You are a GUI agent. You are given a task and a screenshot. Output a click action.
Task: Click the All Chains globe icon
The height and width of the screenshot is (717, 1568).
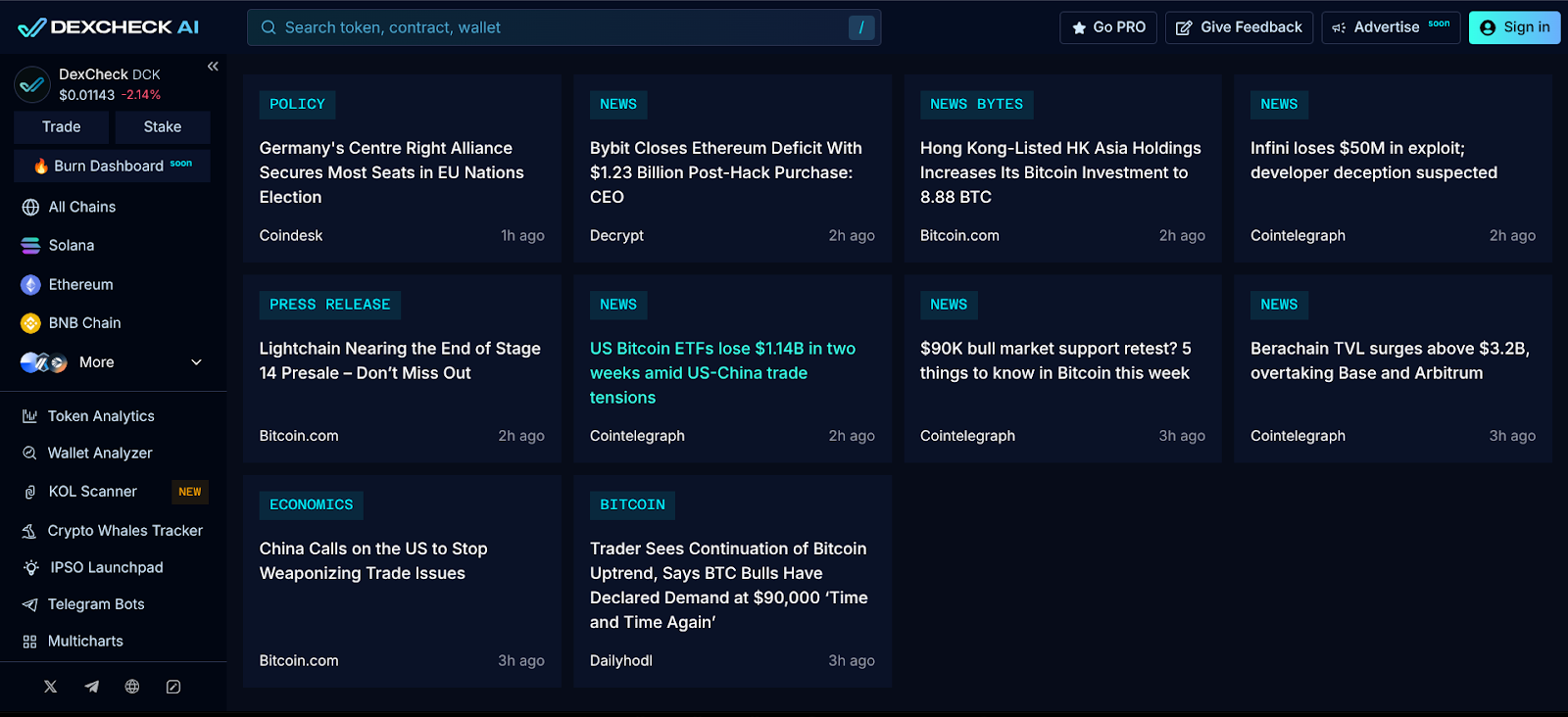30,208
